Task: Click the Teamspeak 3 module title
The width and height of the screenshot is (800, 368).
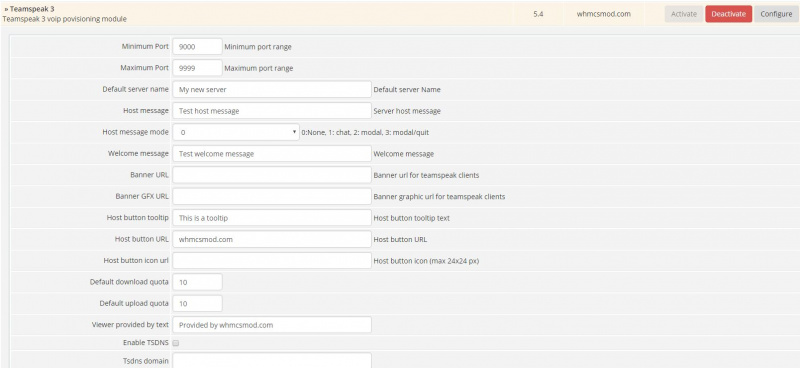Action: (x=32, y=9)
